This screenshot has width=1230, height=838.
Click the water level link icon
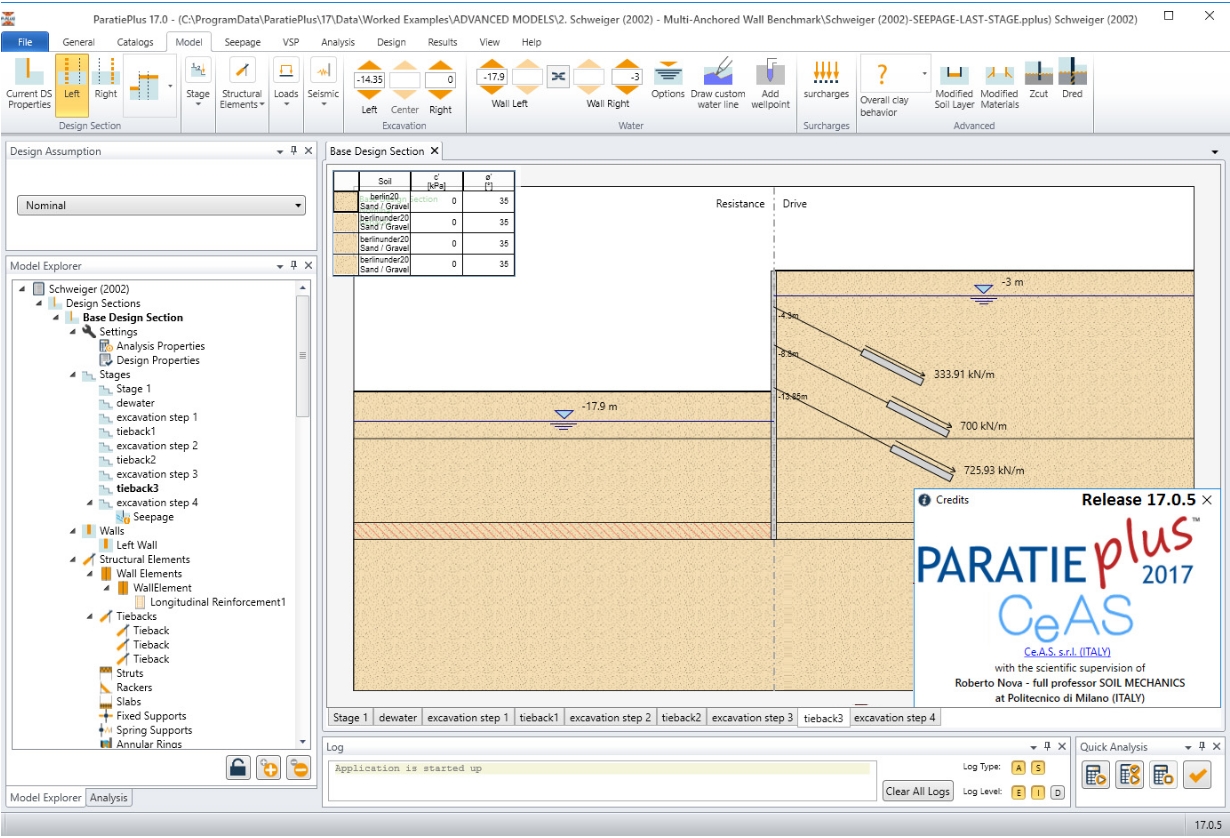click(x=558, y=76)
